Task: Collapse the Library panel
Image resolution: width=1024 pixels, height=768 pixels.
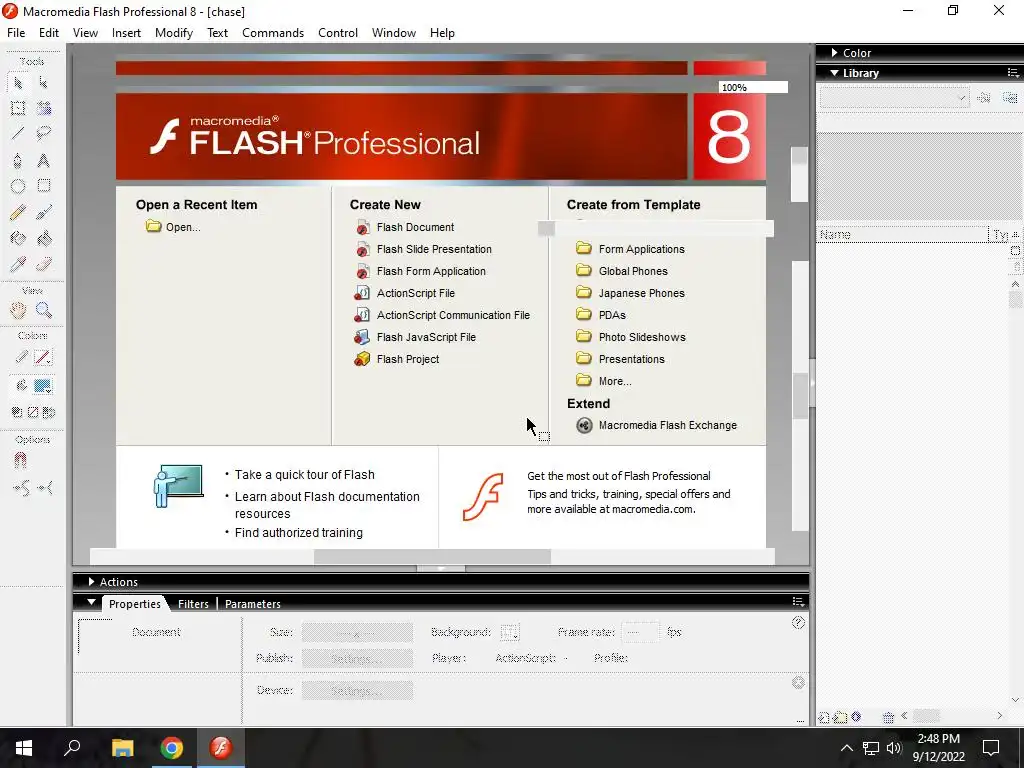Action: tap(835, 73)
